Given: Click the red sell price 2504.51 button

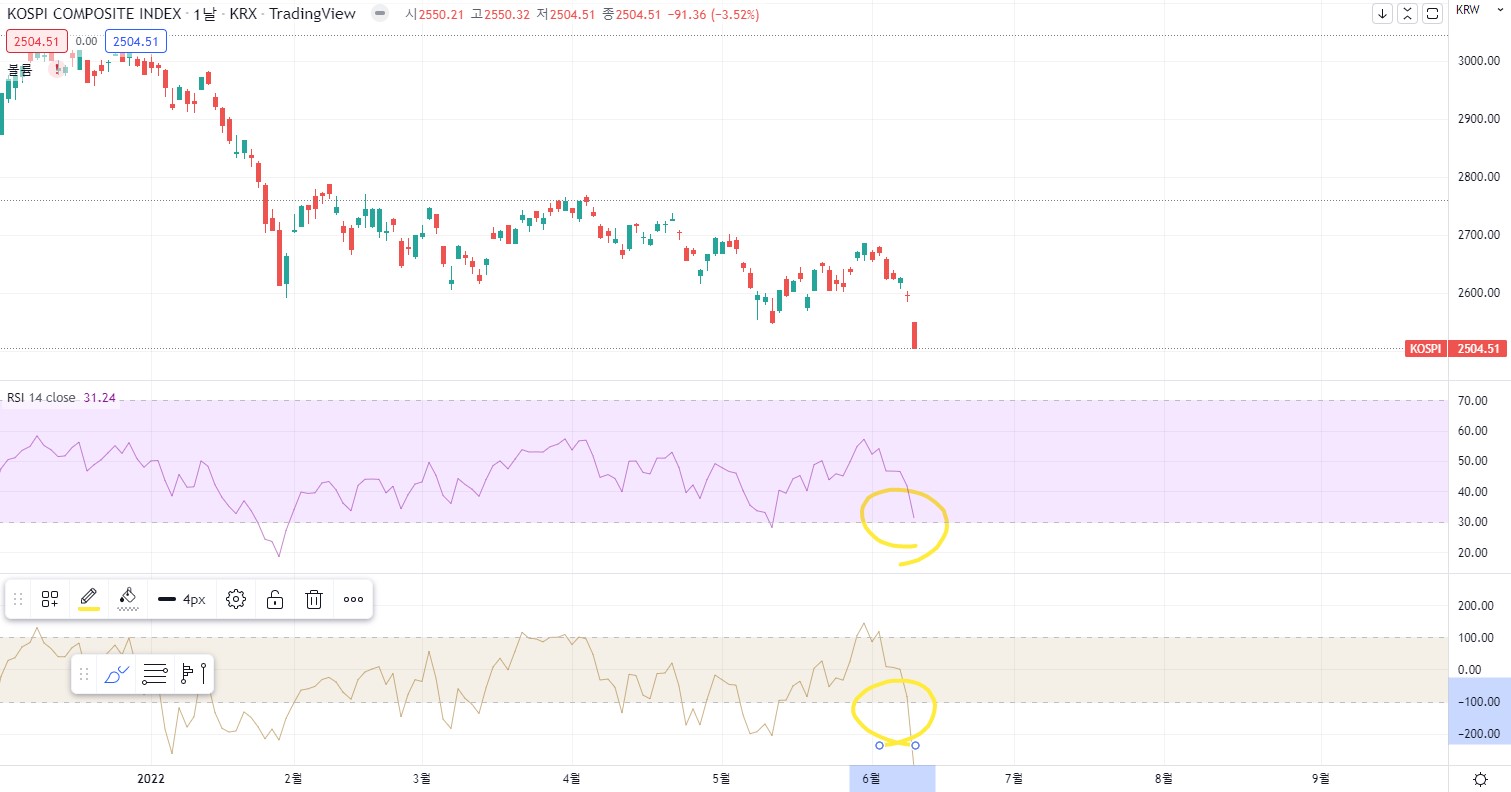Looking at the screenshot, I should point(37,41).
